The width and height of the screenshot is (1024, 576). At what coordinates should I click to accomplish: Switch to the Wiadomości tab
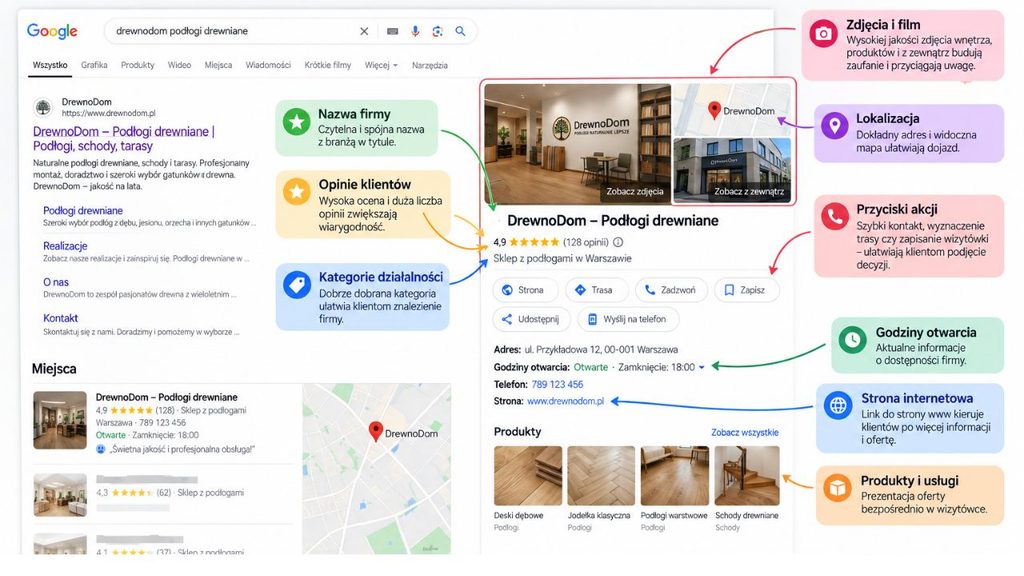pyautogui.click(x=268, y=65)
